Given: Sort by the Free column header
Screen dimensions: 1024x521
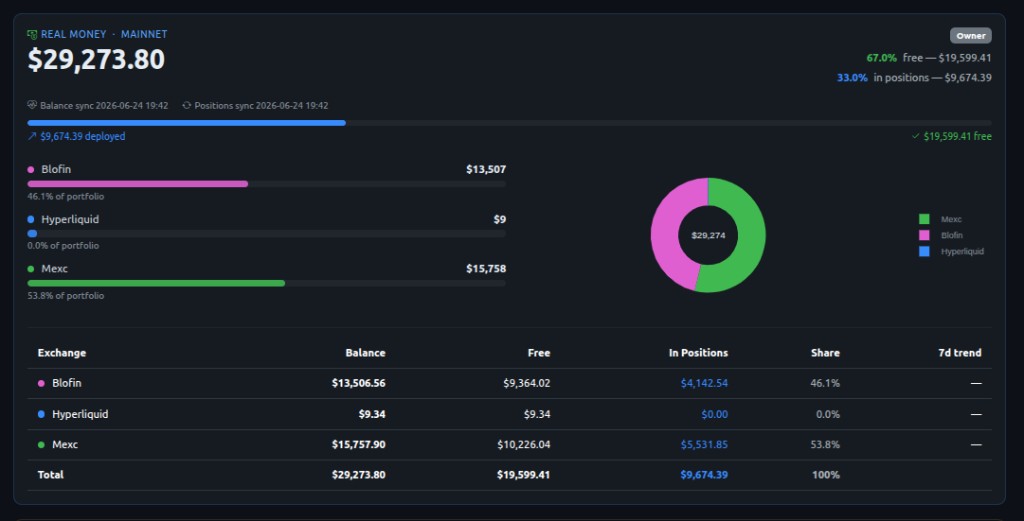Looking at the screenshot, I should point(539,353).
